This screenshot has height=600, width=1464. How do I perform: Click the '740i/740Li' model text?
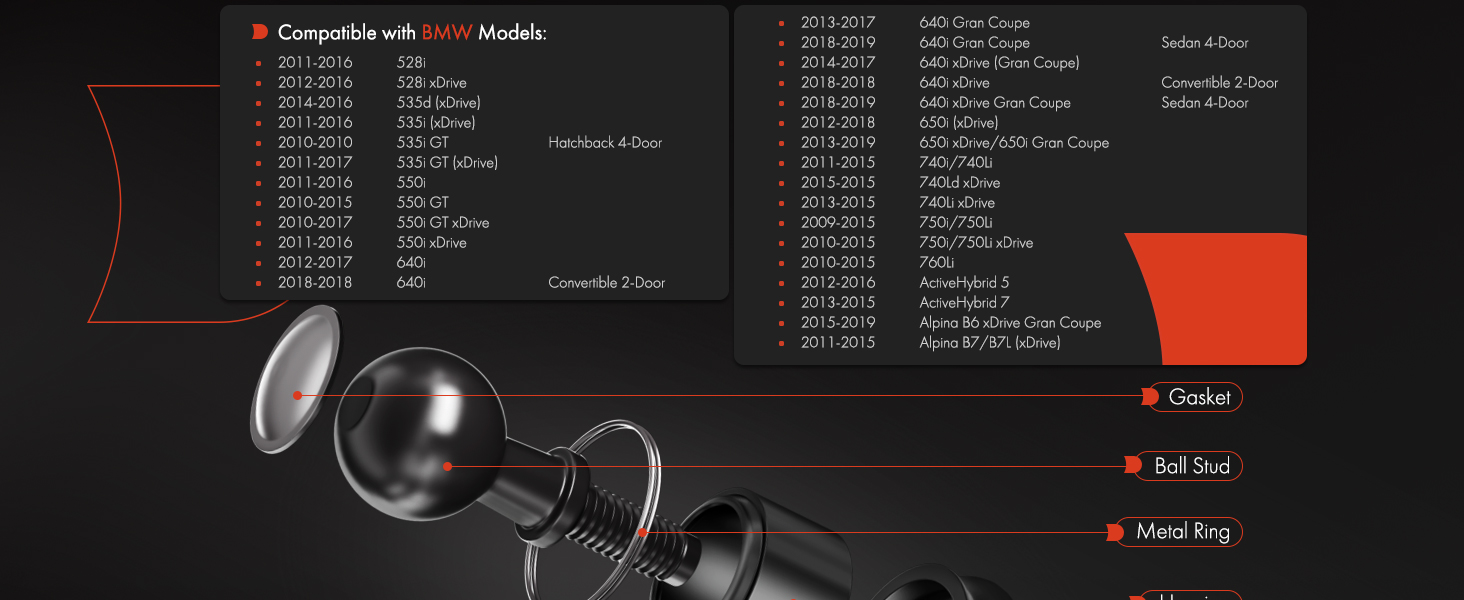click(x=956, y=163)
